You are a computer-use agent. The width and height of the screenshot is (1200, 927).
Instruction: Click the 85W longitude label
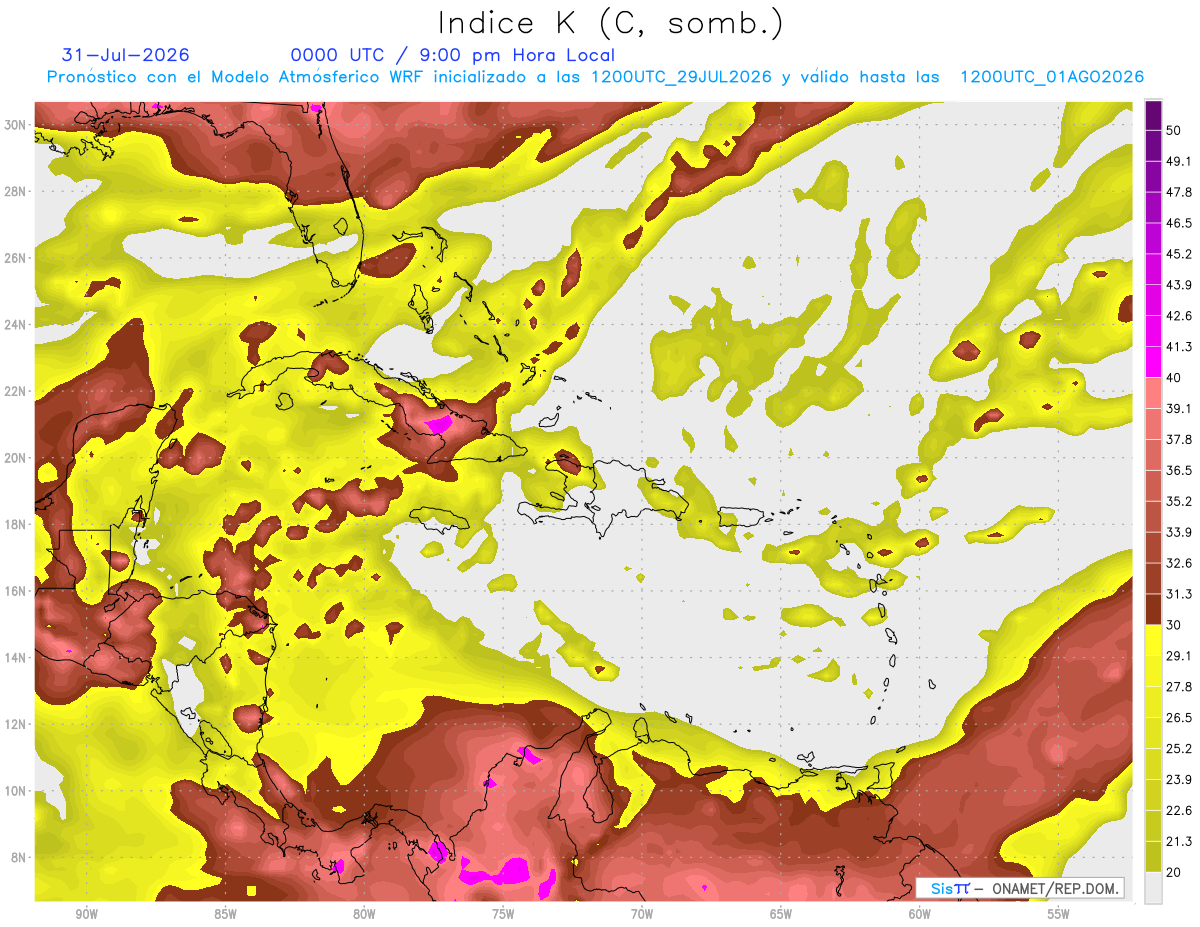tap(225, 915)
